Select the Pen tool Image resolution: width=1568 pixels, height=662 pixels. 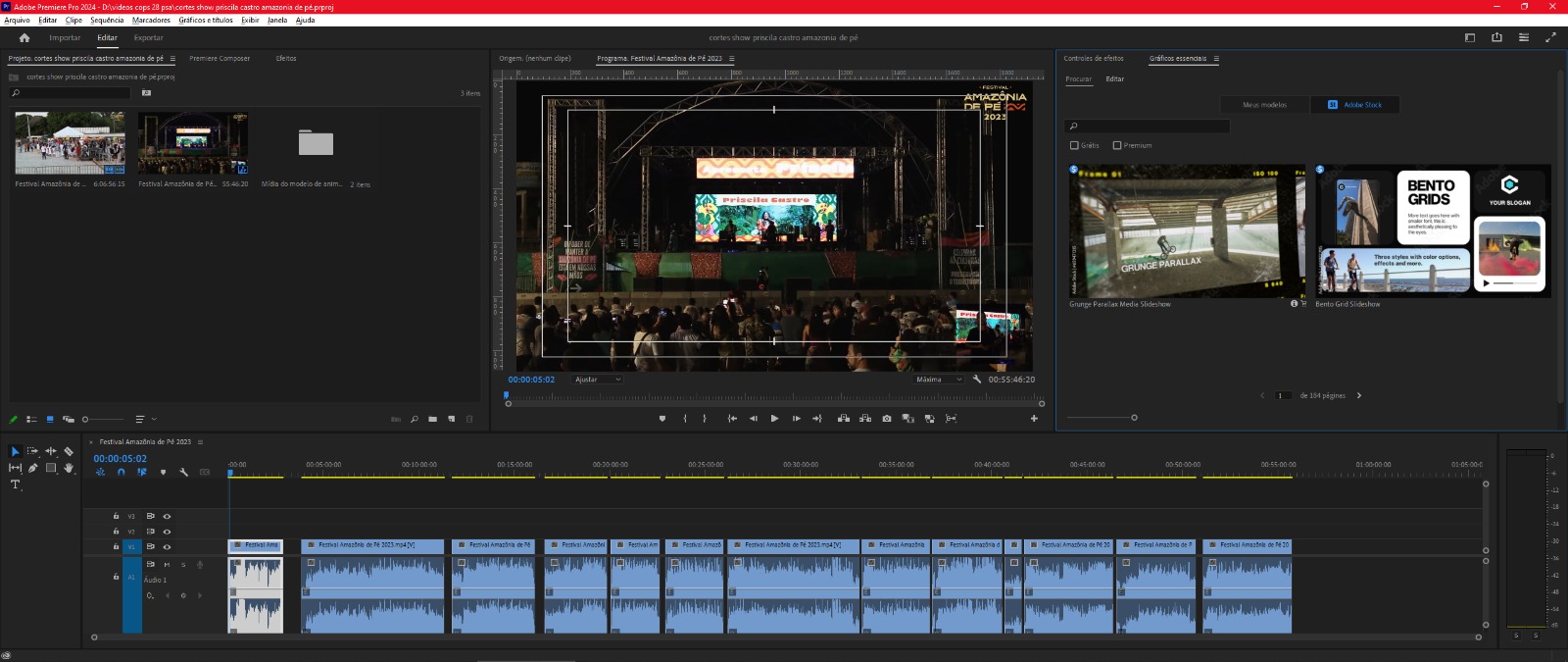coord(32,468)
